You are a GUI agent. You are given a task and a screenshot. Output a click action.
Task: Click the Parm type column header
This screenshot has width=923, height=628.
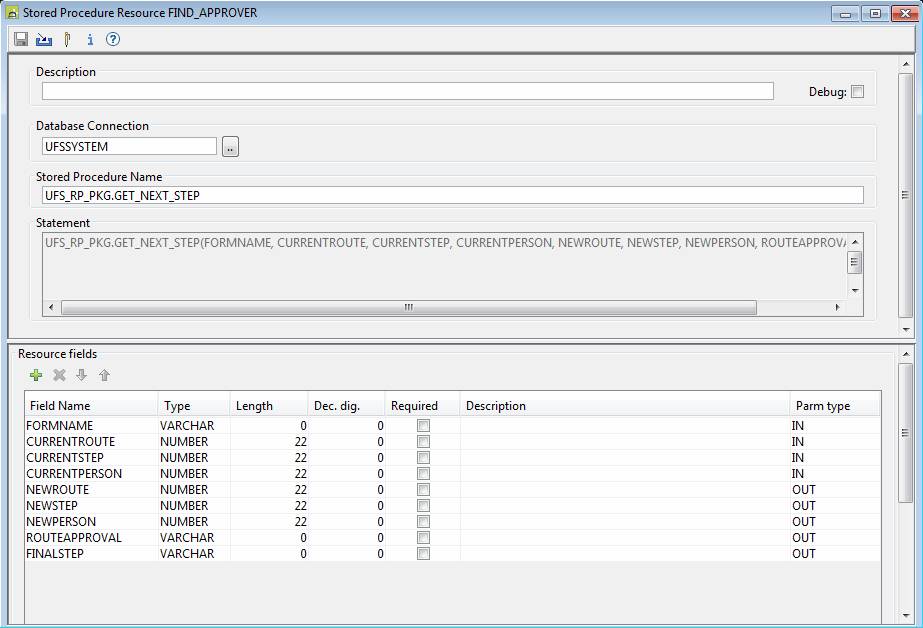tap(832, 406)
